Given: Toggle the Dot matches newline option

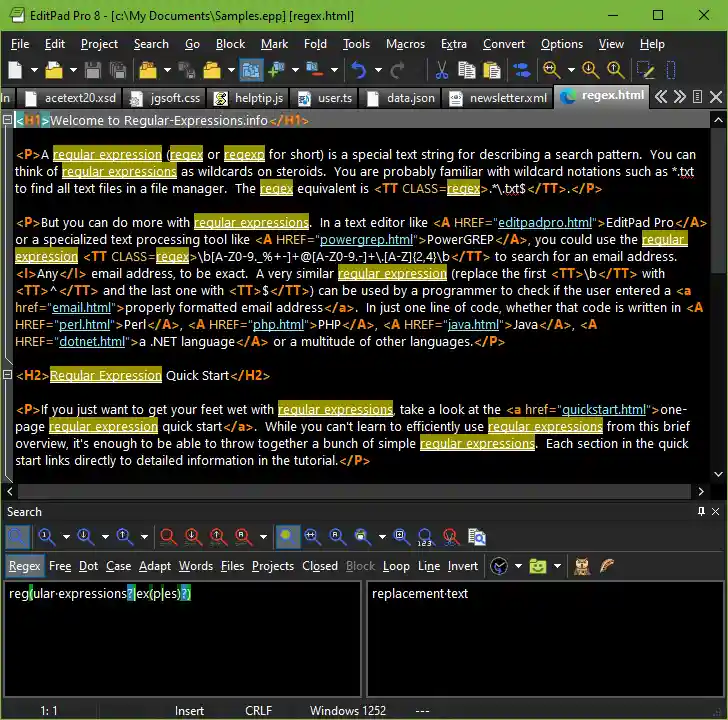Looking at the screenshot, I should click(x=88, y=566).
